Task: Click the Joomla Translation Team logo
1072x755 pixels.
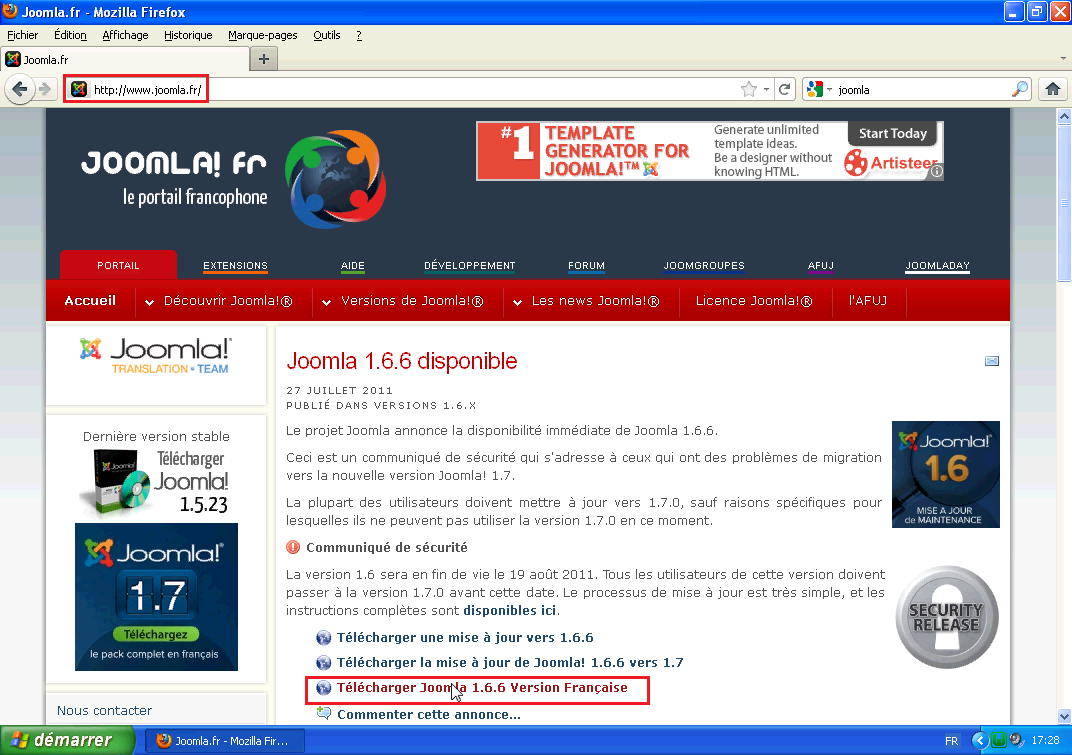Action: click(156, 356)
